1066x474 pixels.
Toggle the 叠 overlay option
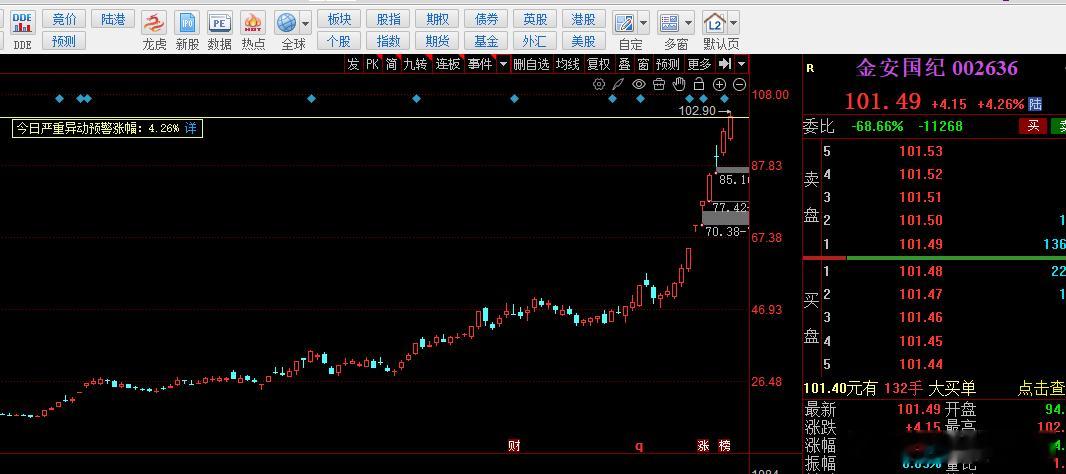(624, 65)
